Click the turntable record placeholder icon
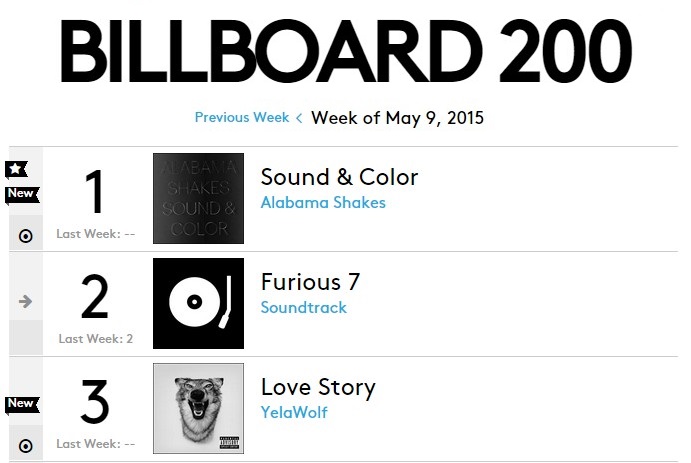691x463 pixels. 198,304
